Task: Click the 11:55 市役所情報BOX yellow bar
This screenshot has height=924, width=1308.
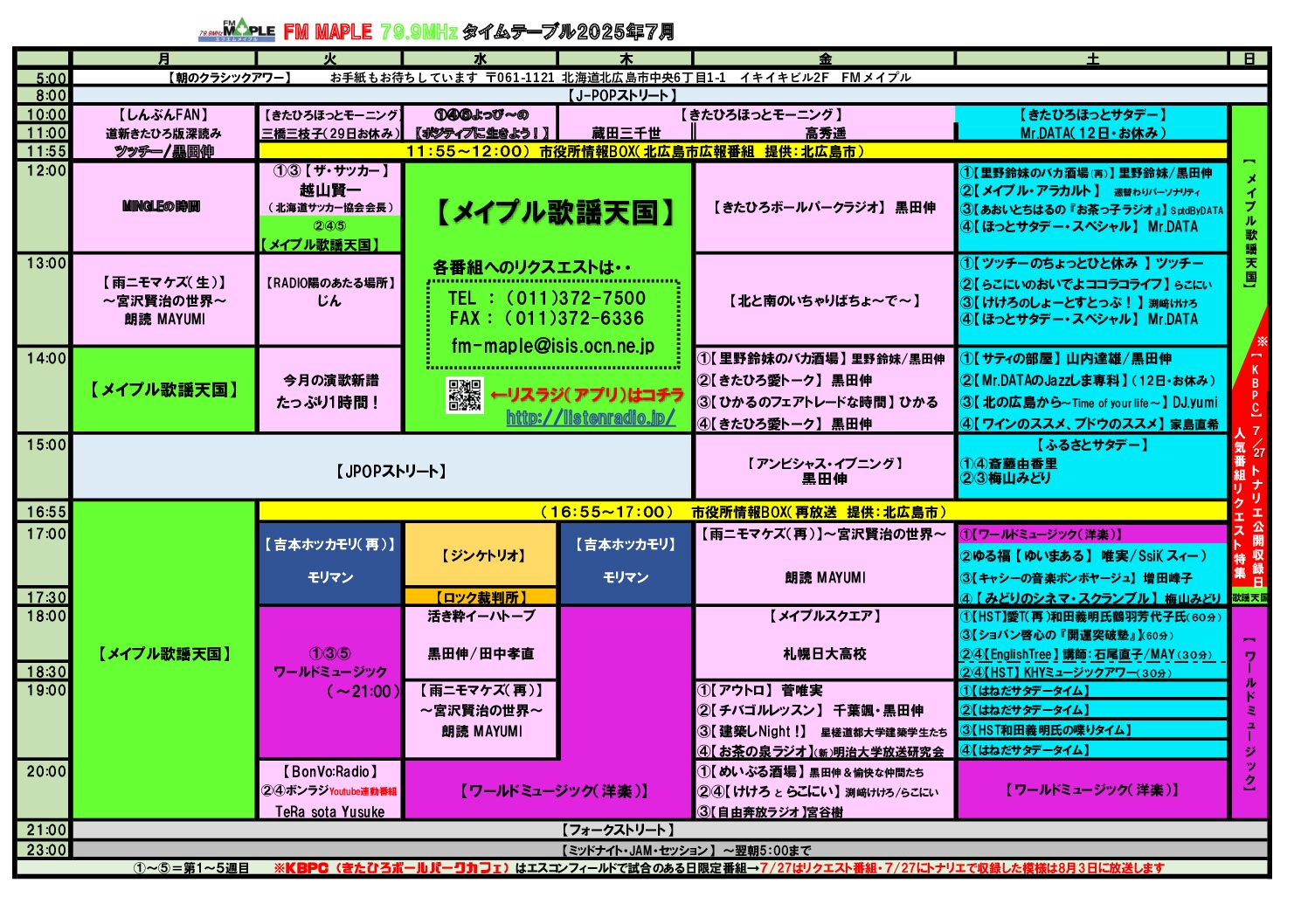Action: (x=744, y=151)
